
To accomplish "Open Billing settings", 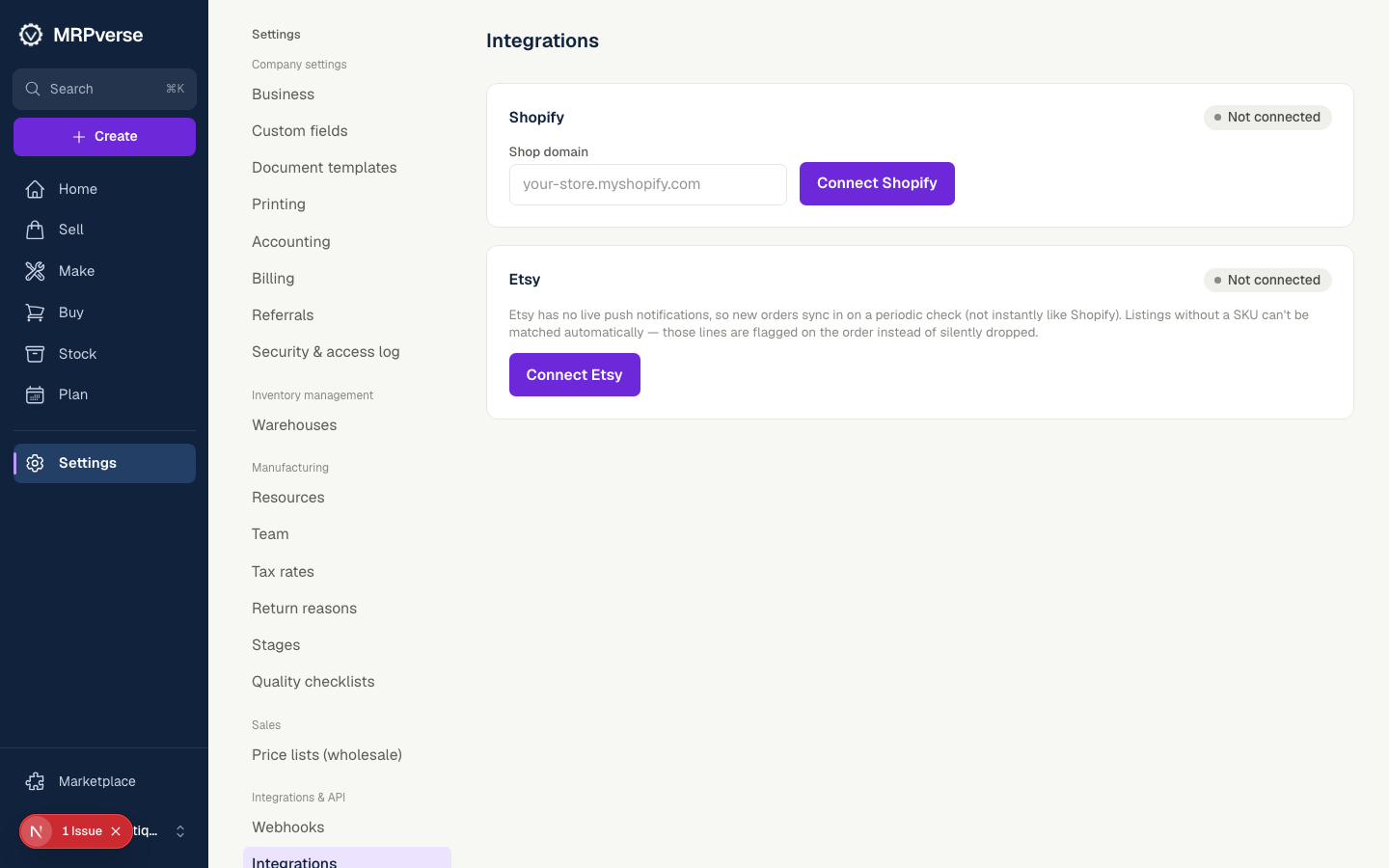I will coord(273,279).
